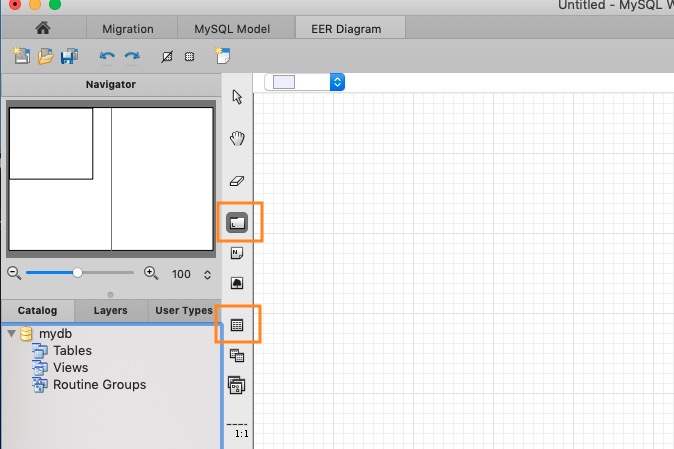Adjust the zoom percentage stepper arrows
Image resolution: width=674 pixels, height=449 pixels.
click(207, 275)
